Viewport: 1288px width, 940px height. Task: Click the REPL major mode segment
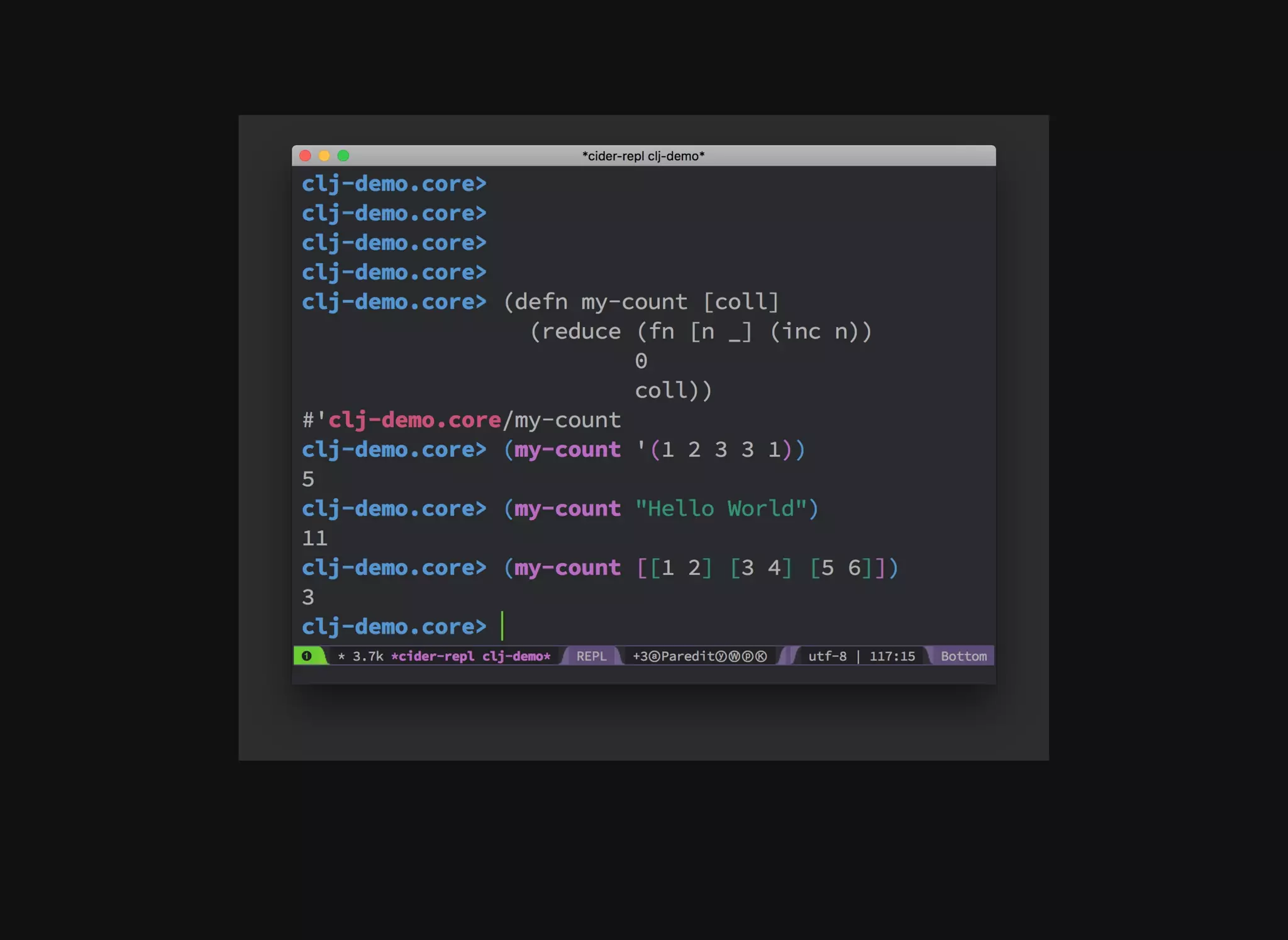click(x=591, y=656)
